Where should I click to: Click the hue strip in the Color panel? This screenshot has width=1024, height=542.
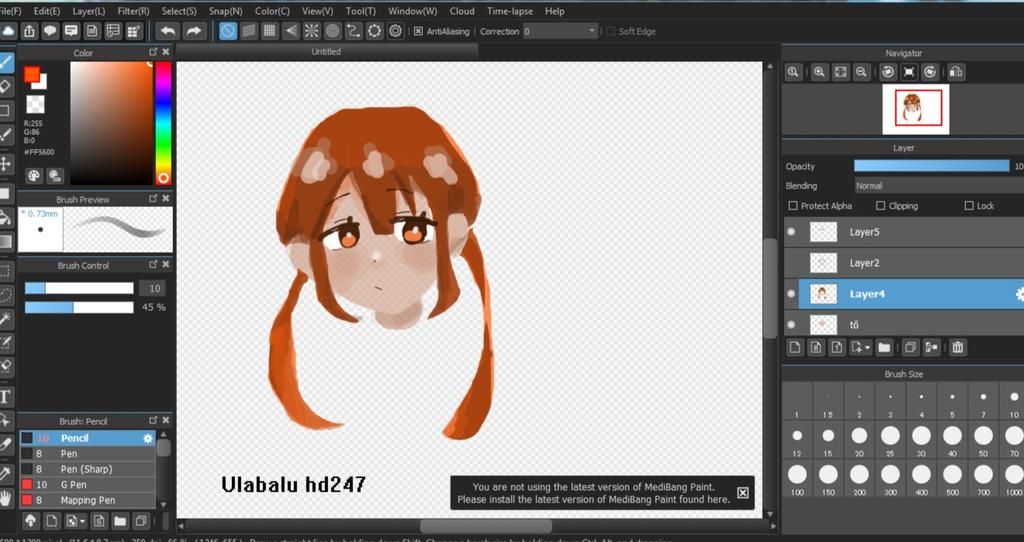(x=163, y=123)
